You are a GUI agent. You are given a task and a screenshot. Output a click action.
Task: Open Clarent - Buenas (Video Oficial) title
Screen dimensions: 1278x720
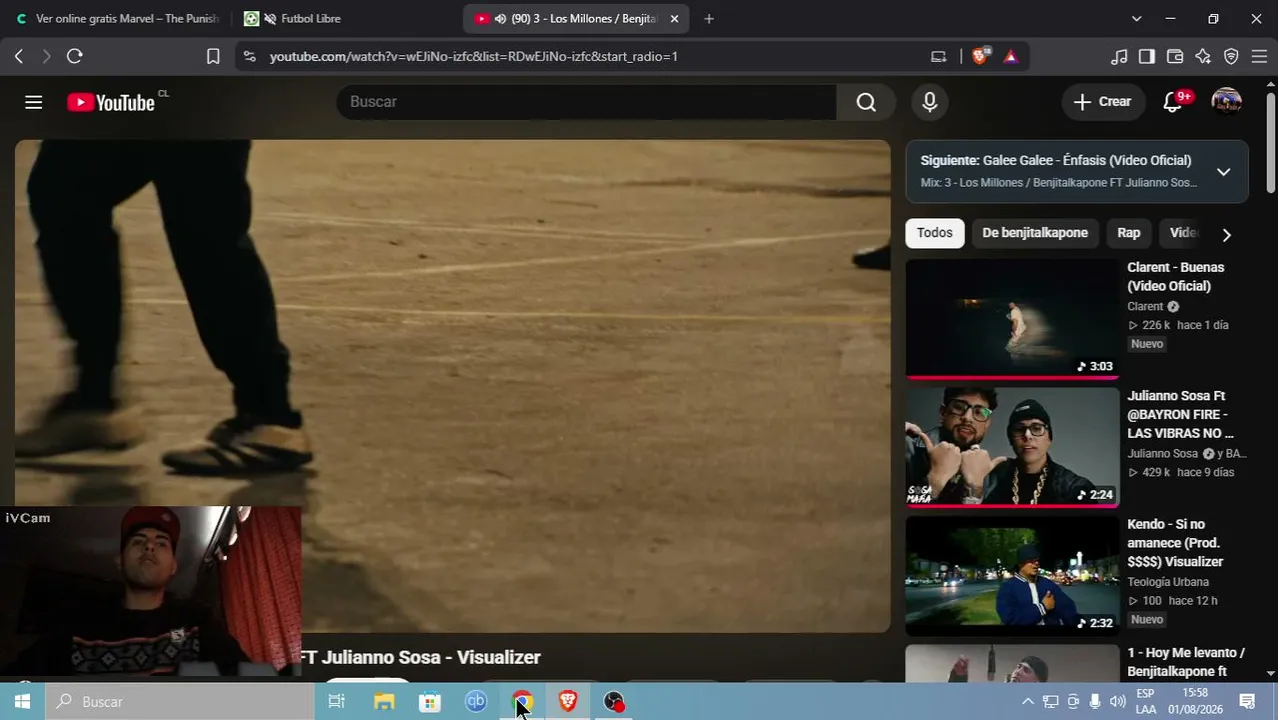pos(1176,276)
